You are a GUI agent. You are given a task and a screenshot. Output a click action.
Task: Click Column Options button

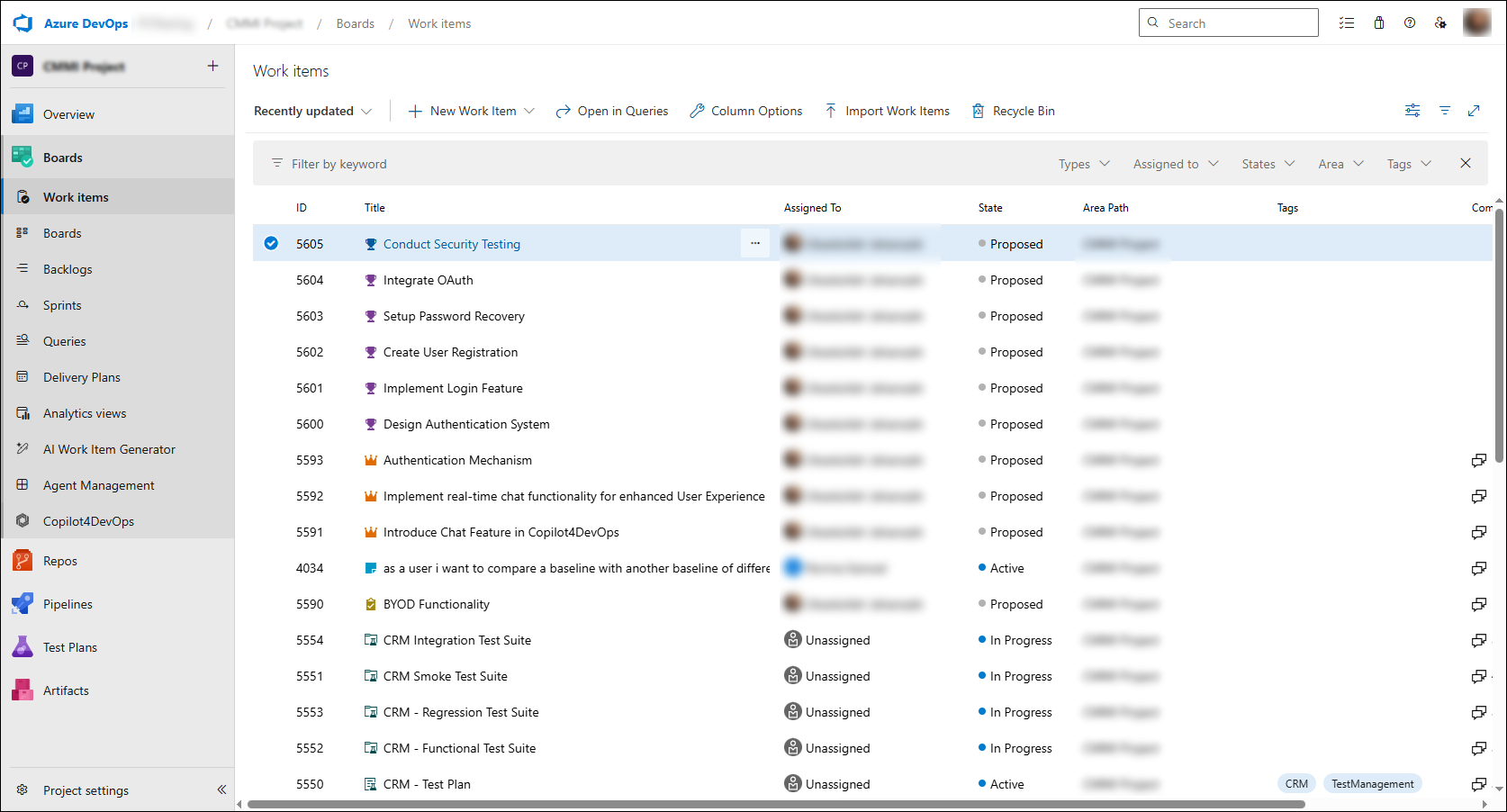point(746,111)
